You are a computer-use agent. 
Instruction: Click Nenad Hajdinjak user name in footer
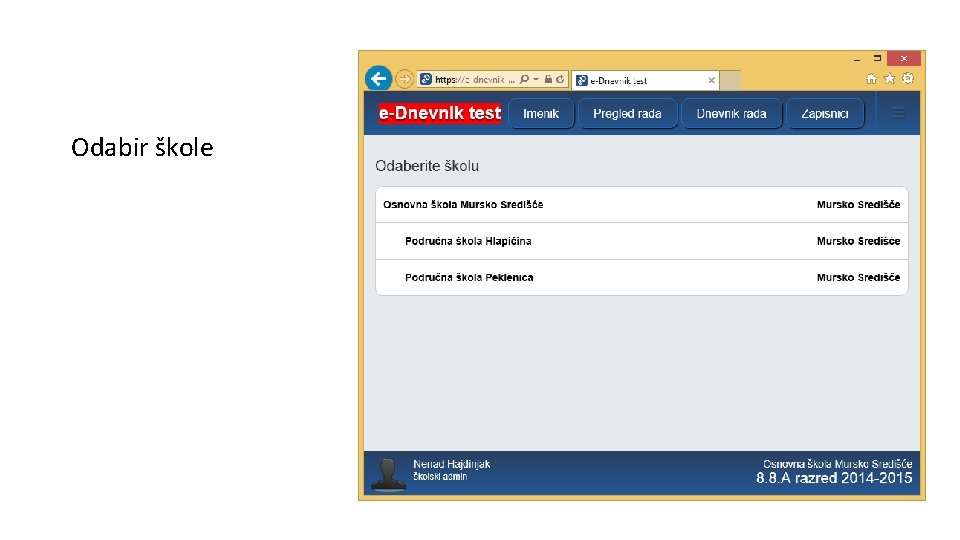point(452,464)
